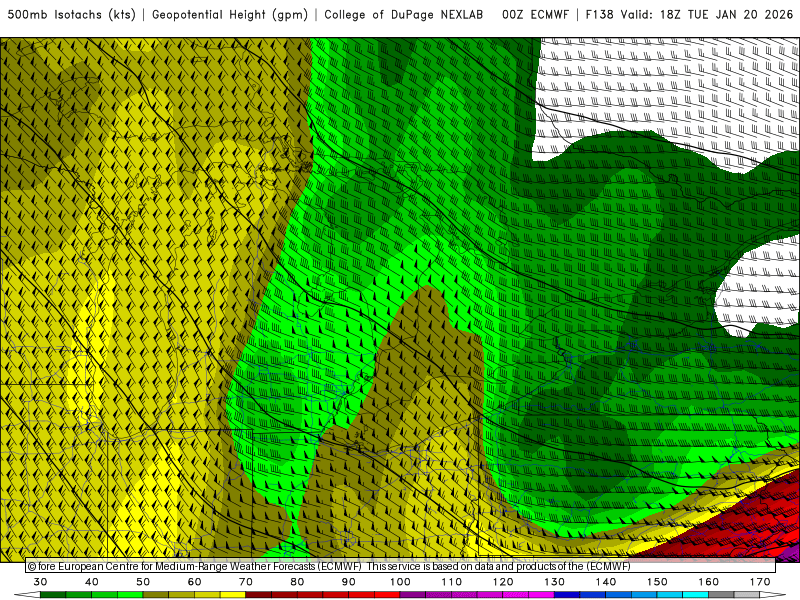This screenshot has width=800, height=600.
Task: Pick the purple swatch just right of 100
Action: click(x=413, y=595)
